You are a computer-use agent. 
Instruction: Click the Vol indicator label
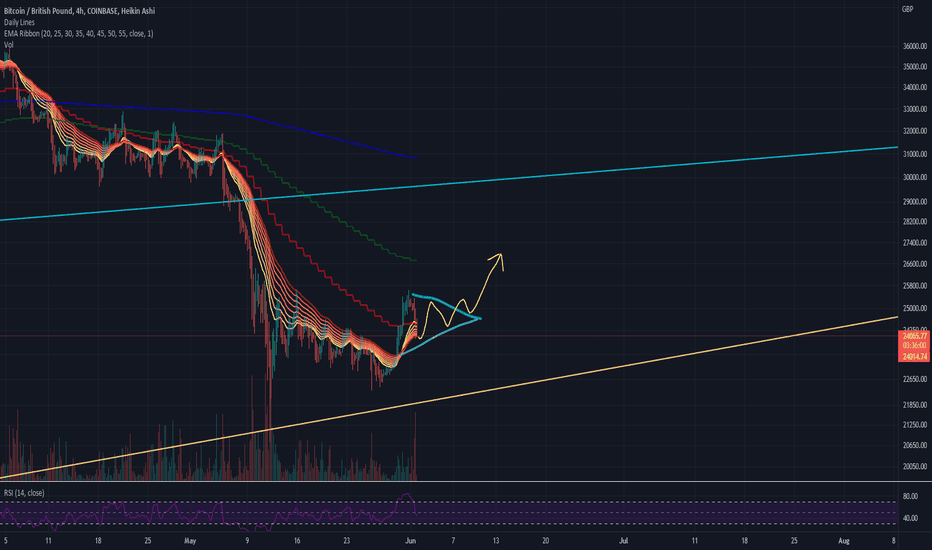pyautogui.click(x=8, y=45)
